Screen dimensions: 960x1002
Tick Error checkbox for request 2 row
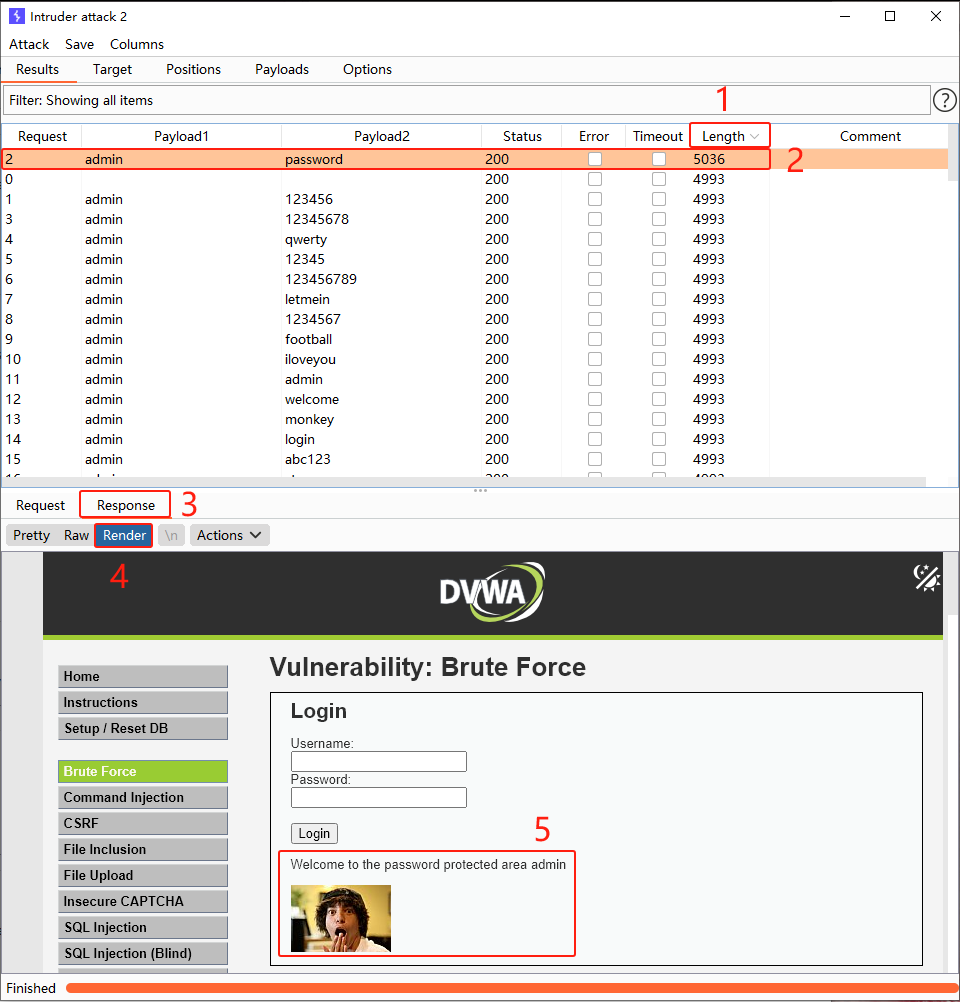[595, 159]
